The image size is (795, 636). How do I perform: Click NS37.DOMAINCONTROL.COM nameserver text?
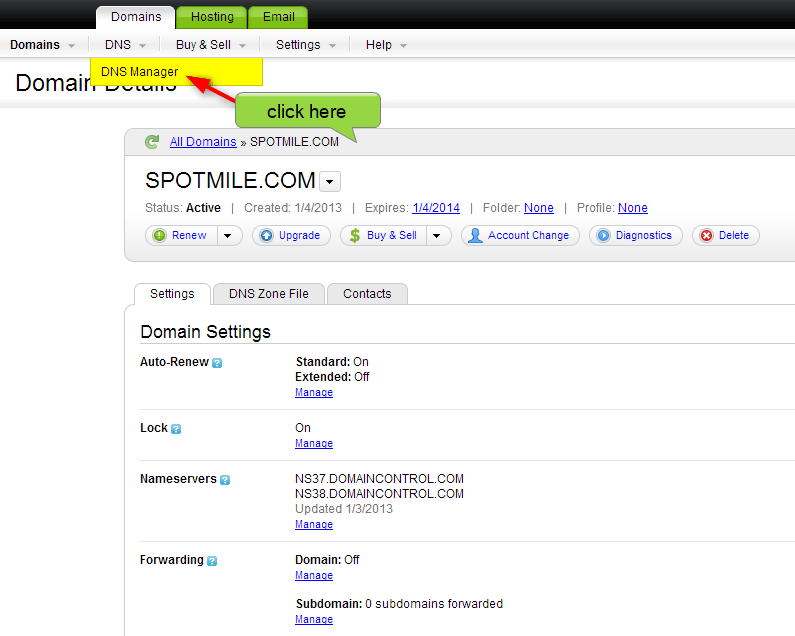pos(379,479)
